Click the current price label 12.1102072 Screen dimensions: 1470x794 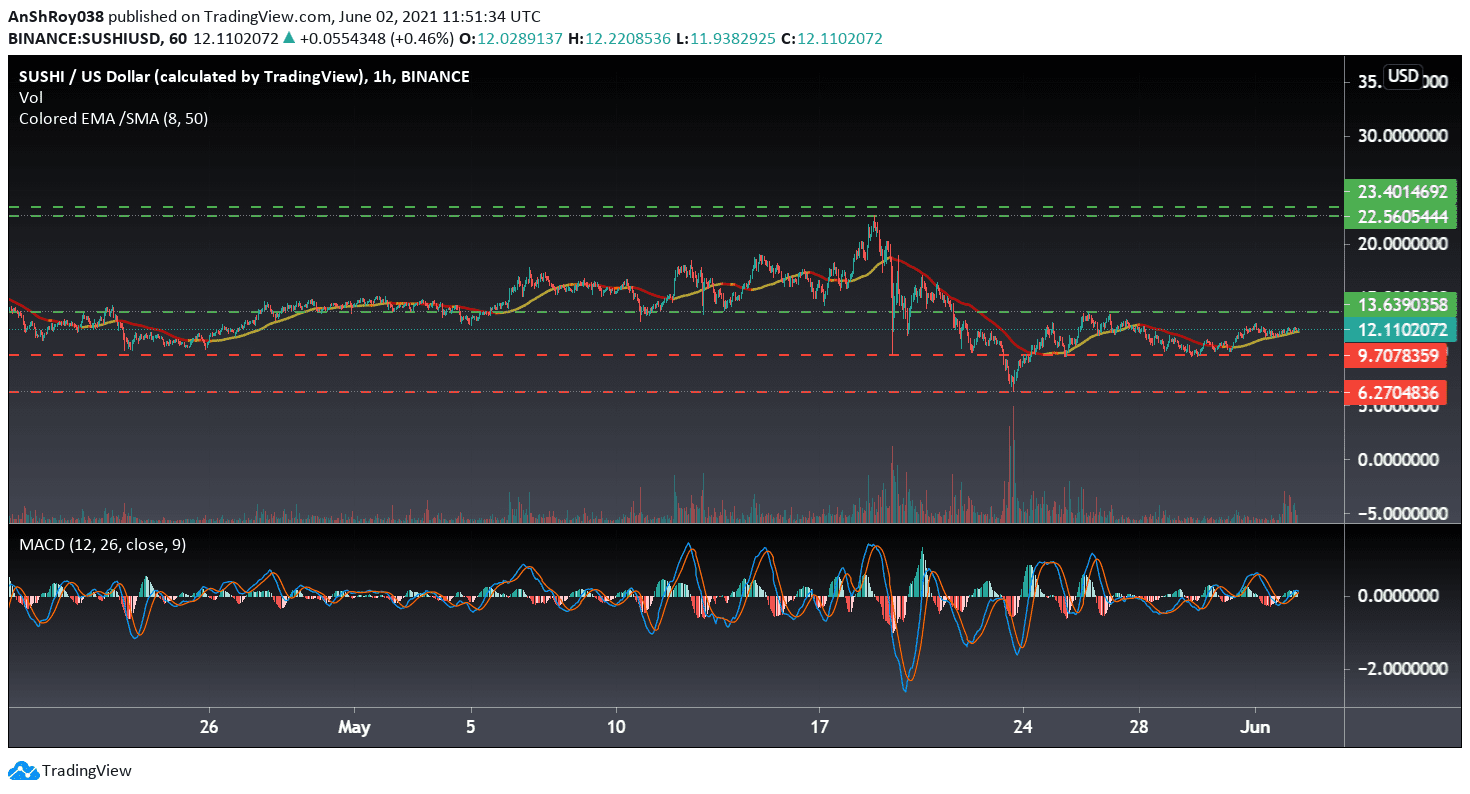click(x=1396, y=330)
